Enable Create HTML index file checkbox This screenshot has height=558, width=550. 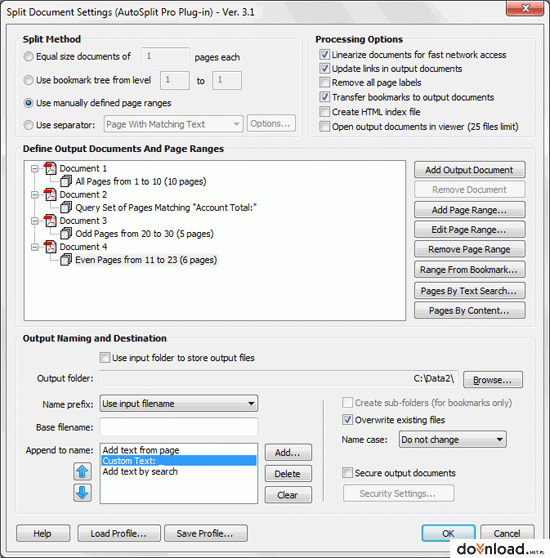coord(324,112)
